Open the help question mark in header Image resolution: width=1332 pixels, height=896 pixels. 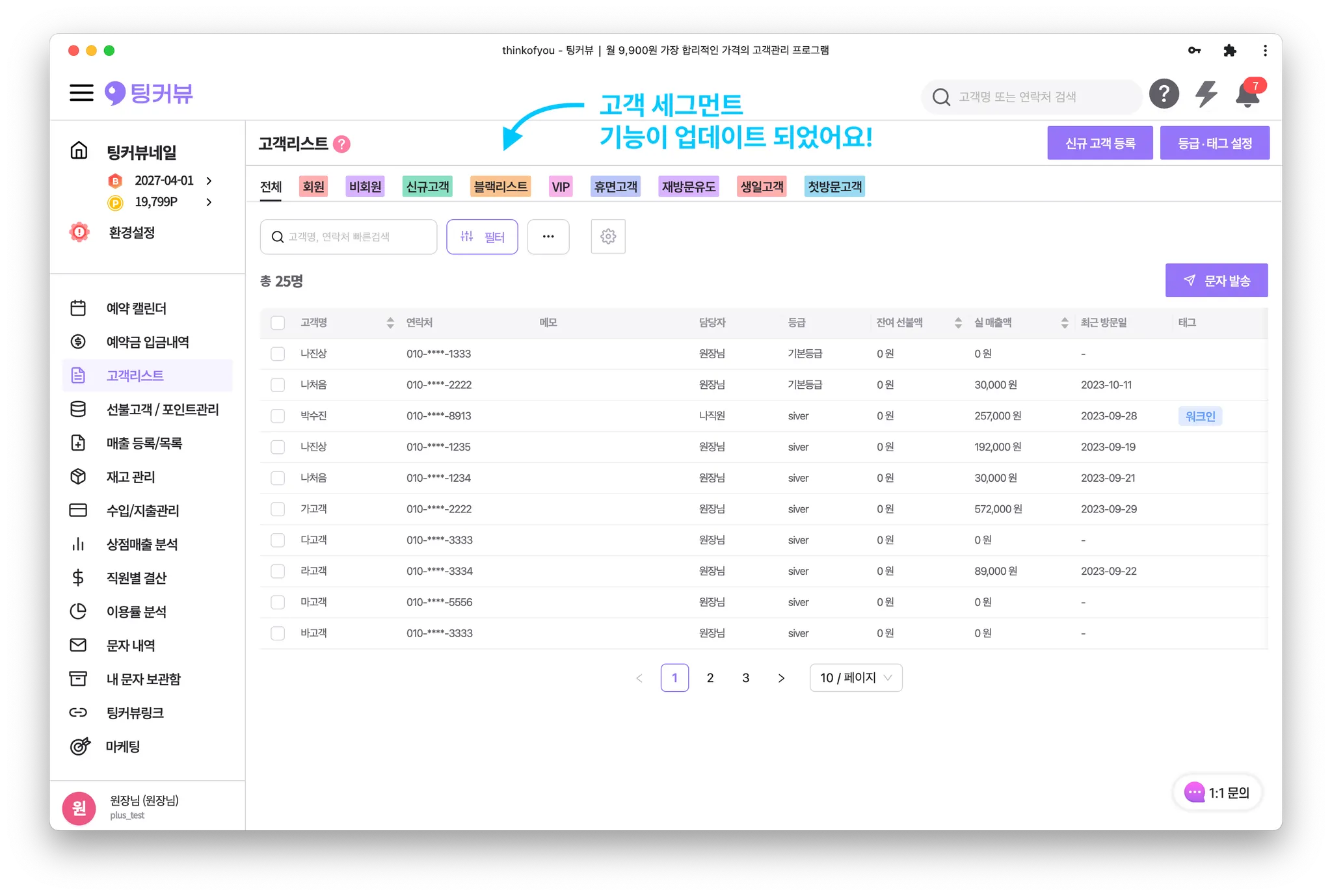(1164, 94)
